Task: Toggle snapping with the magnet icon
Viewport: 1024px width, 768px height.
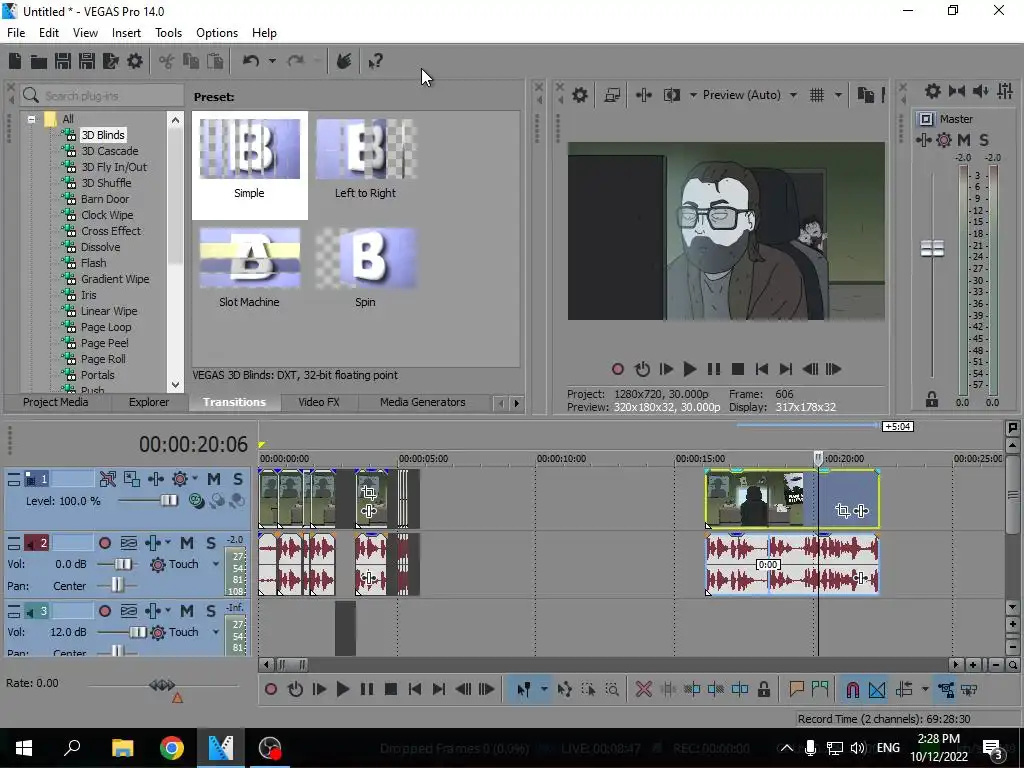Action: pyautogui.click(x=852, y=689)
